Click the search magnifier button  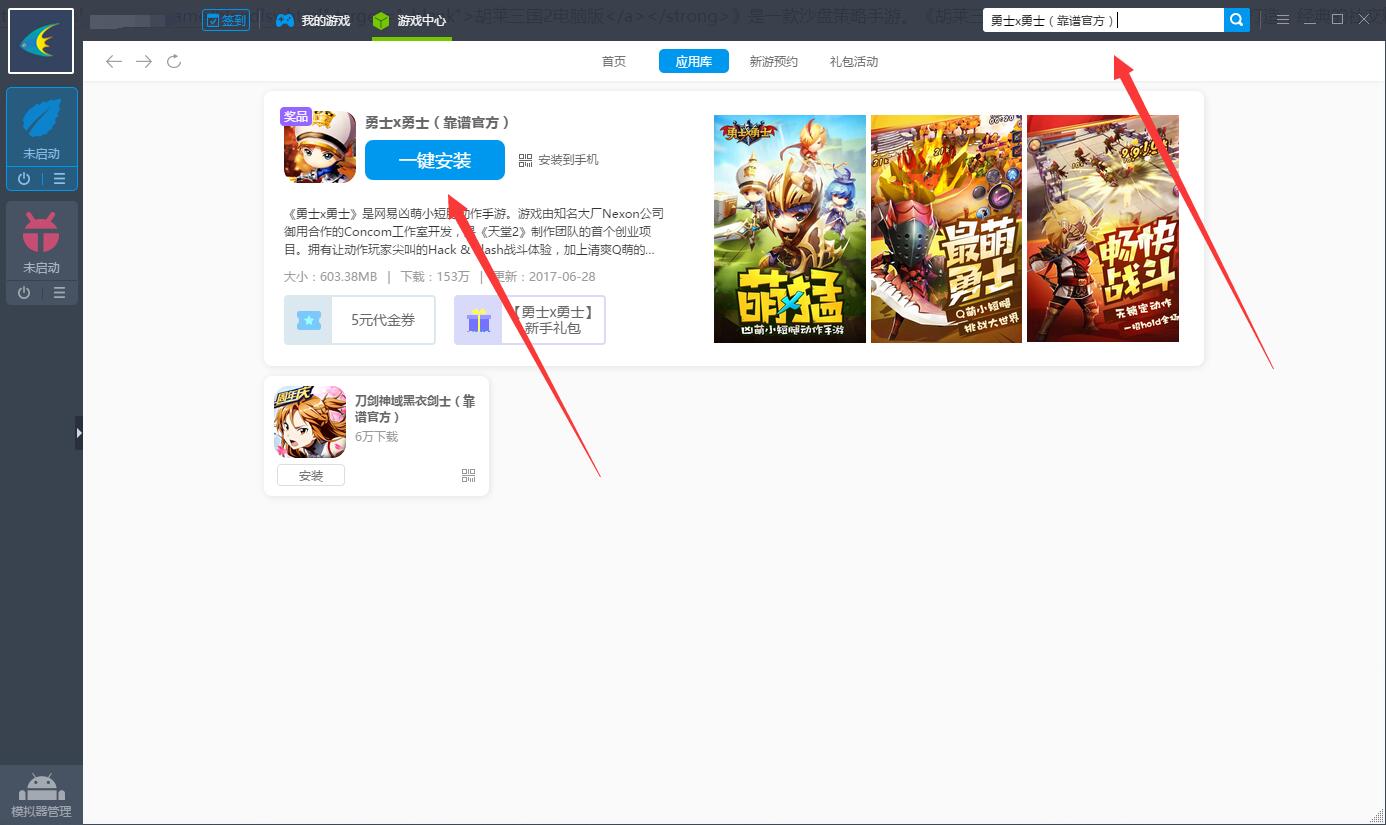click(1237, 20)
